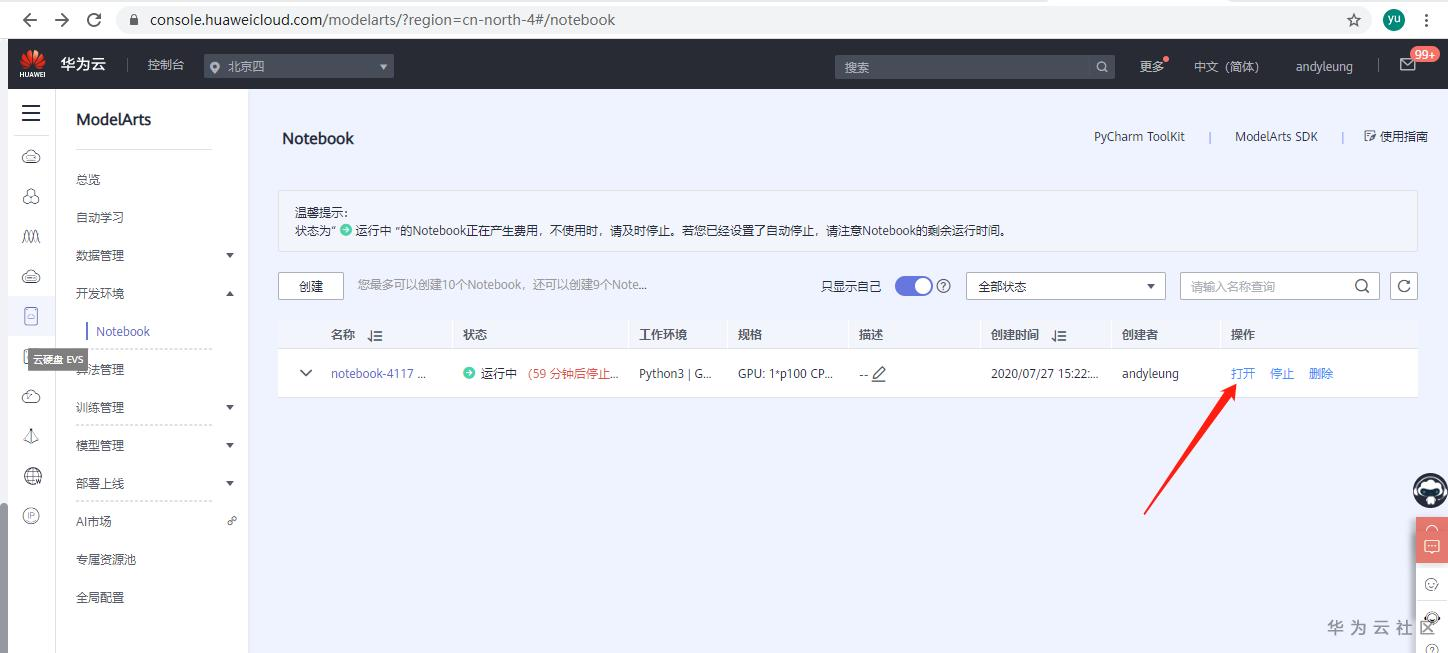This screenshot has width=1448, height=653.
Task: Open the robot assistant avatar
Action: pyautogui.click(x=1430, y=491)
